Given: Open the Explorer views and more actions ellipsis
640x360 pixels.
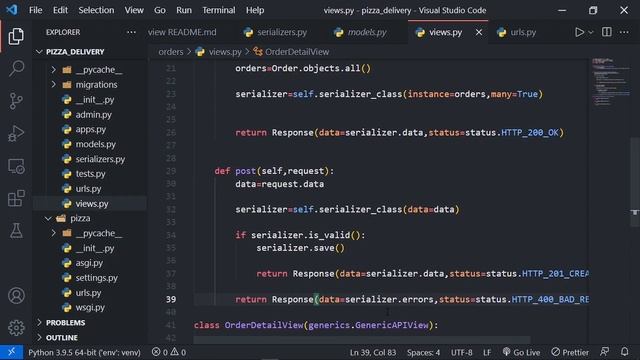Looking at the screenshot, I should point(131,32).
